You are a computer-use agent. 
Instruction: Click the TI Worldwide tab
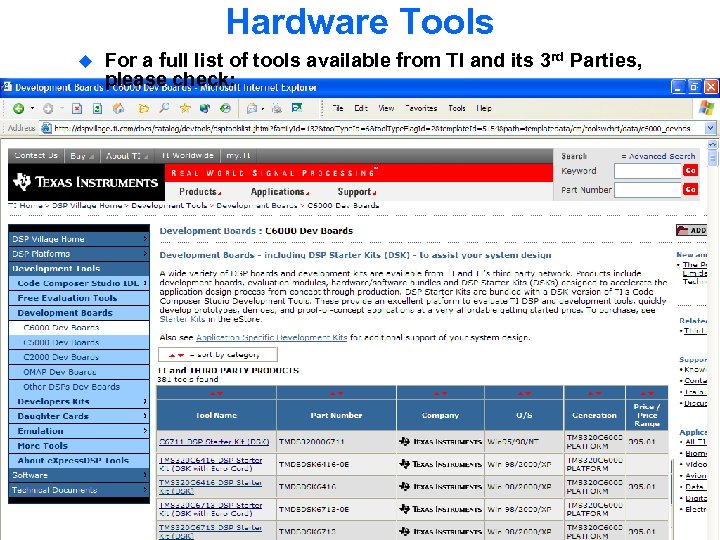coord(187,156)
